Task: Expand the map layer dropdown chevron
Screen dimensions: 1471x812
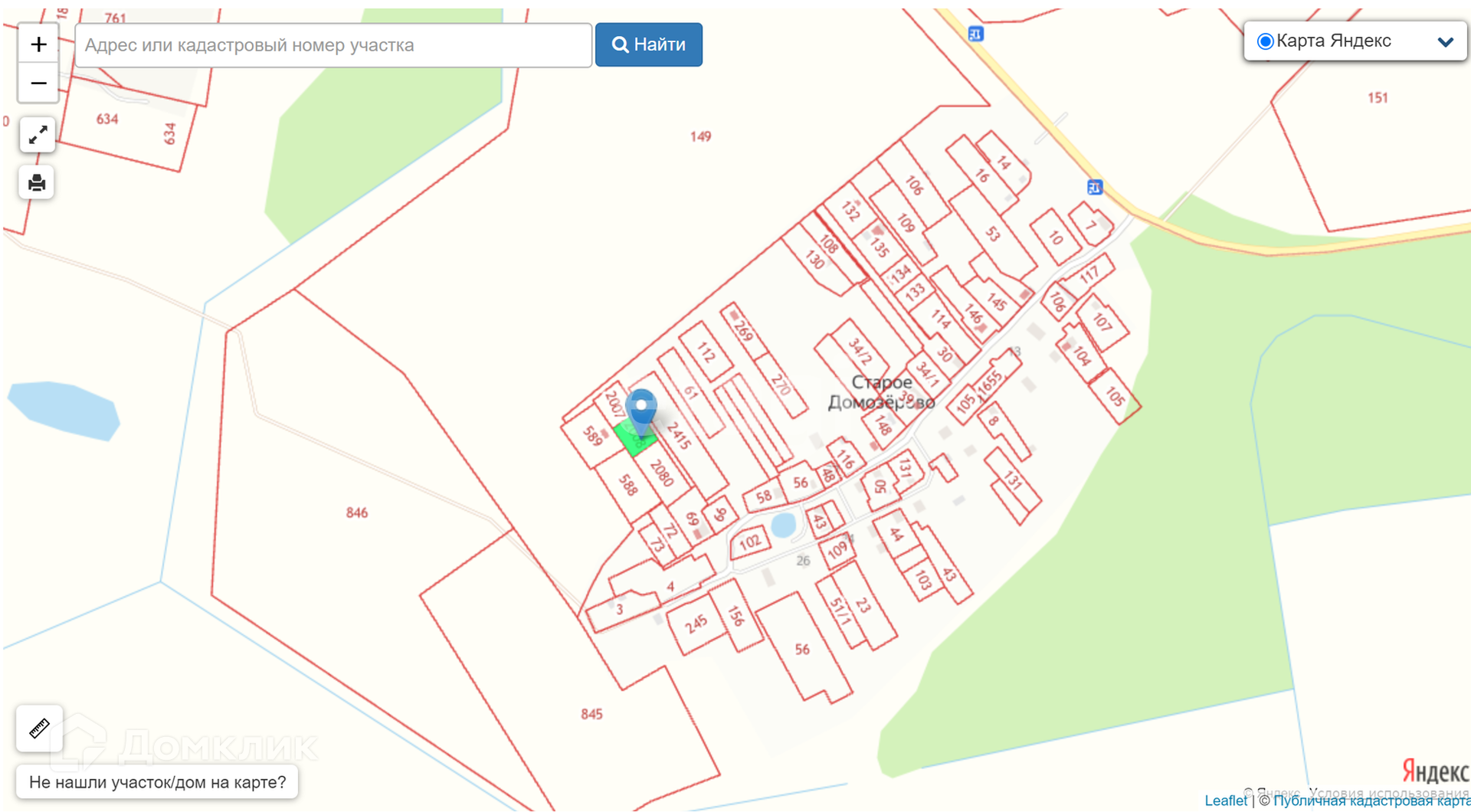Action: pyautogui.click(x=1445, y=42)
